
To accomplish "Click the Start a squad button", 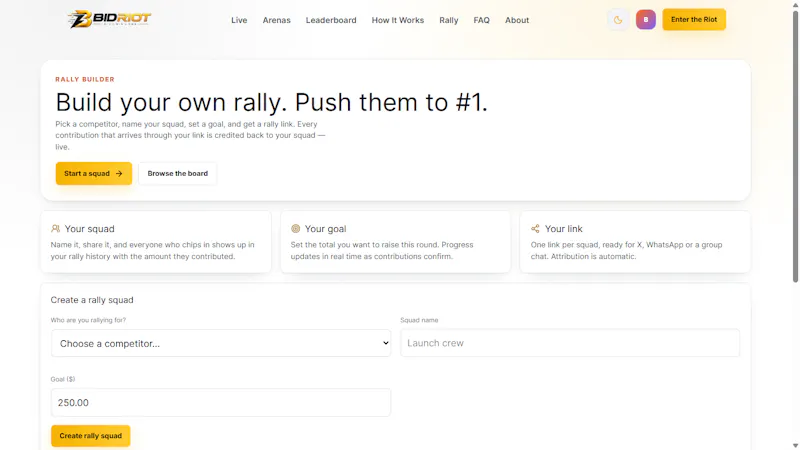I will pyautogui.click(x=94, y=173).
